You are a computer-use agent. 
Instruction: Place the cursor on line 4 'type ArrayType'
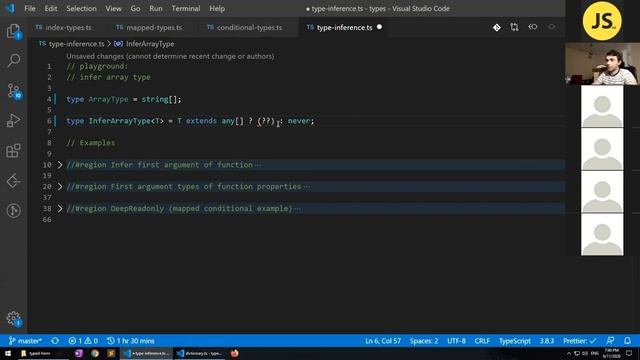tap(97, 99)
